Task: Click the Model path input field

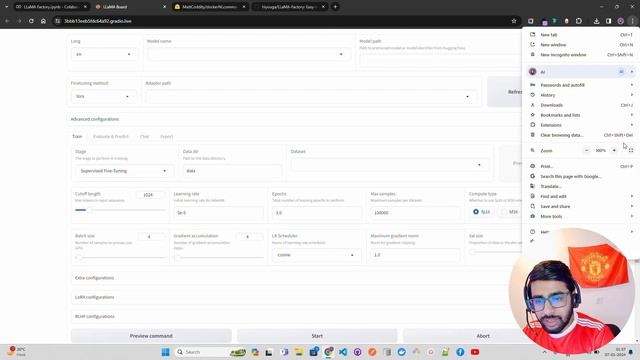Action: pos(441,60)
